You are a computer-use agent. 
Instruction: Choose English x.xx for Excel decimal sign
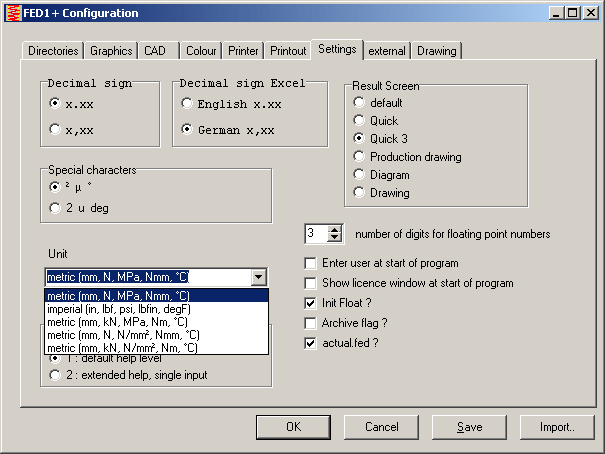(187, 103)
